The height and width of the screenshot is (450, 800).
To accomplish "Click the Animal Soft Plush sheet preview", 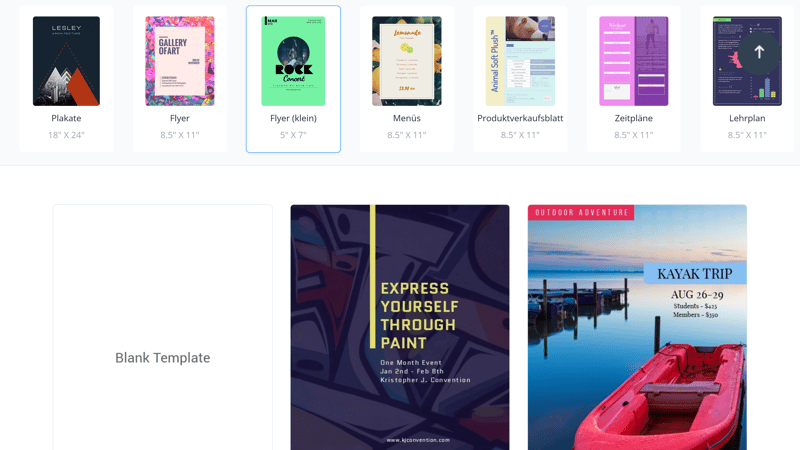I will [x=520, y=61].
